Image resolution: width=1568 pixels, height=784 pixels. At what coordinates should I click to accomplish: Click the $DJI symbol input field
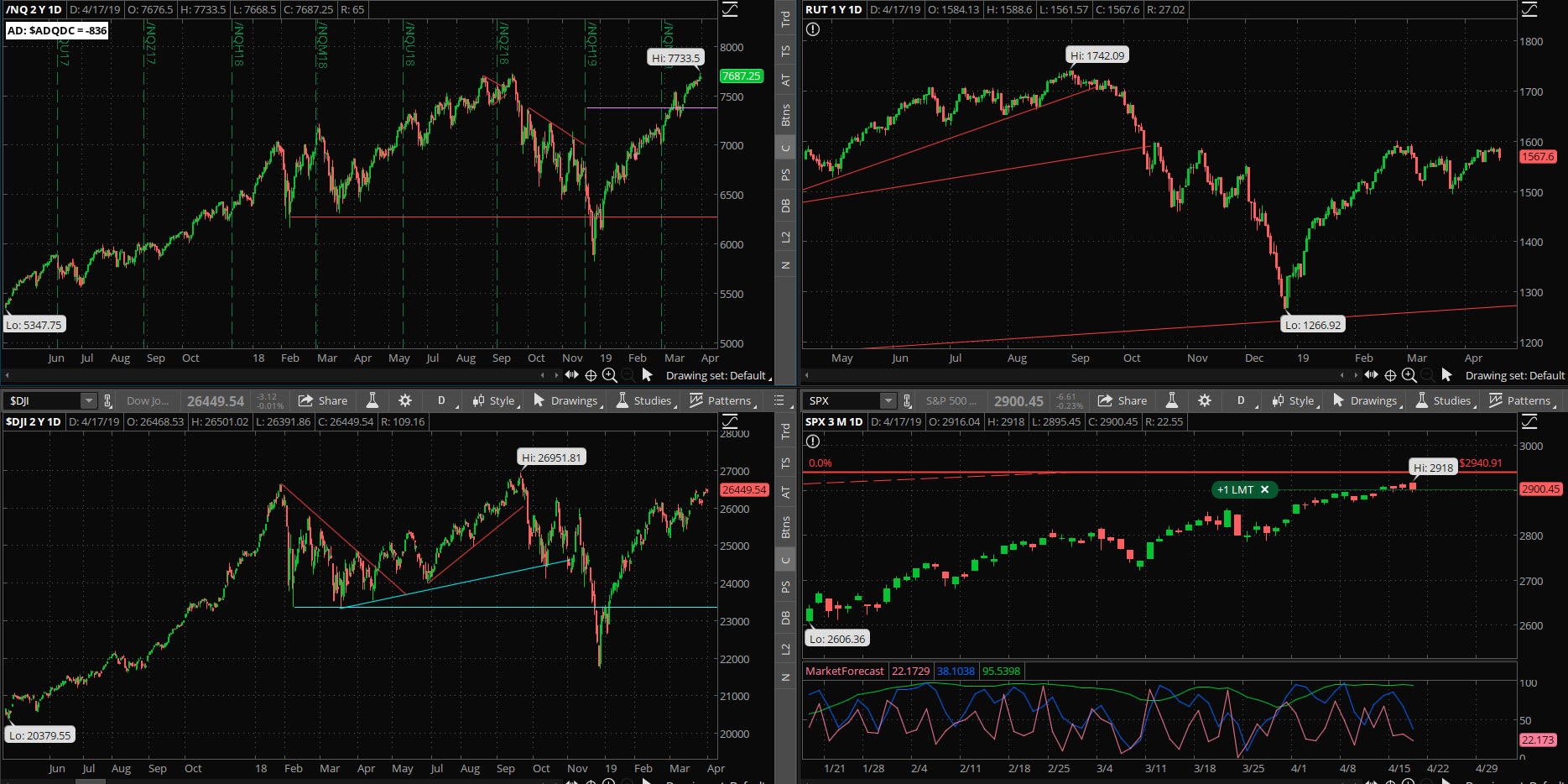42,401
